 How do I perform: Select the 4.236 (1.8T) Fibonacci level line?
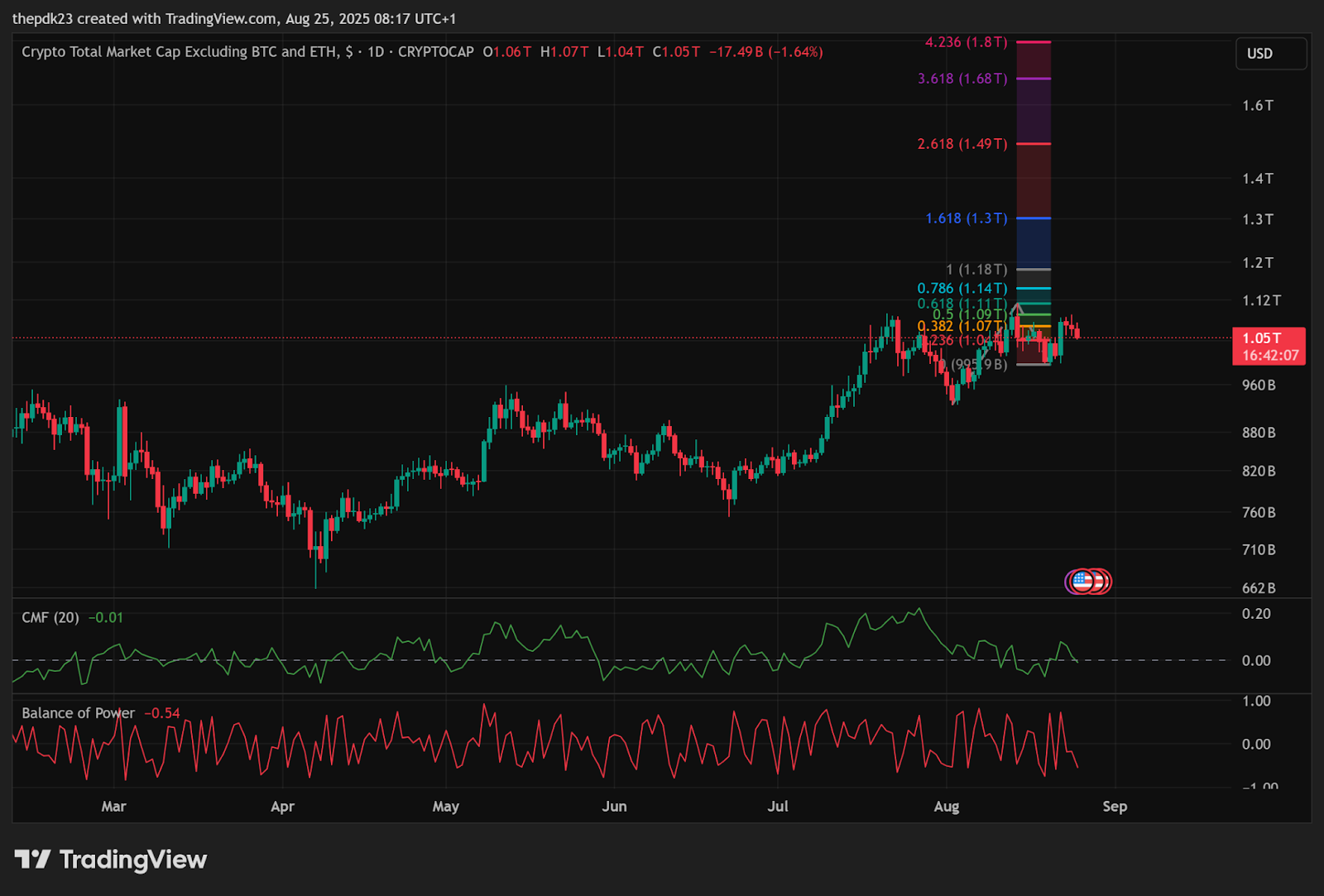(1033, 42)
